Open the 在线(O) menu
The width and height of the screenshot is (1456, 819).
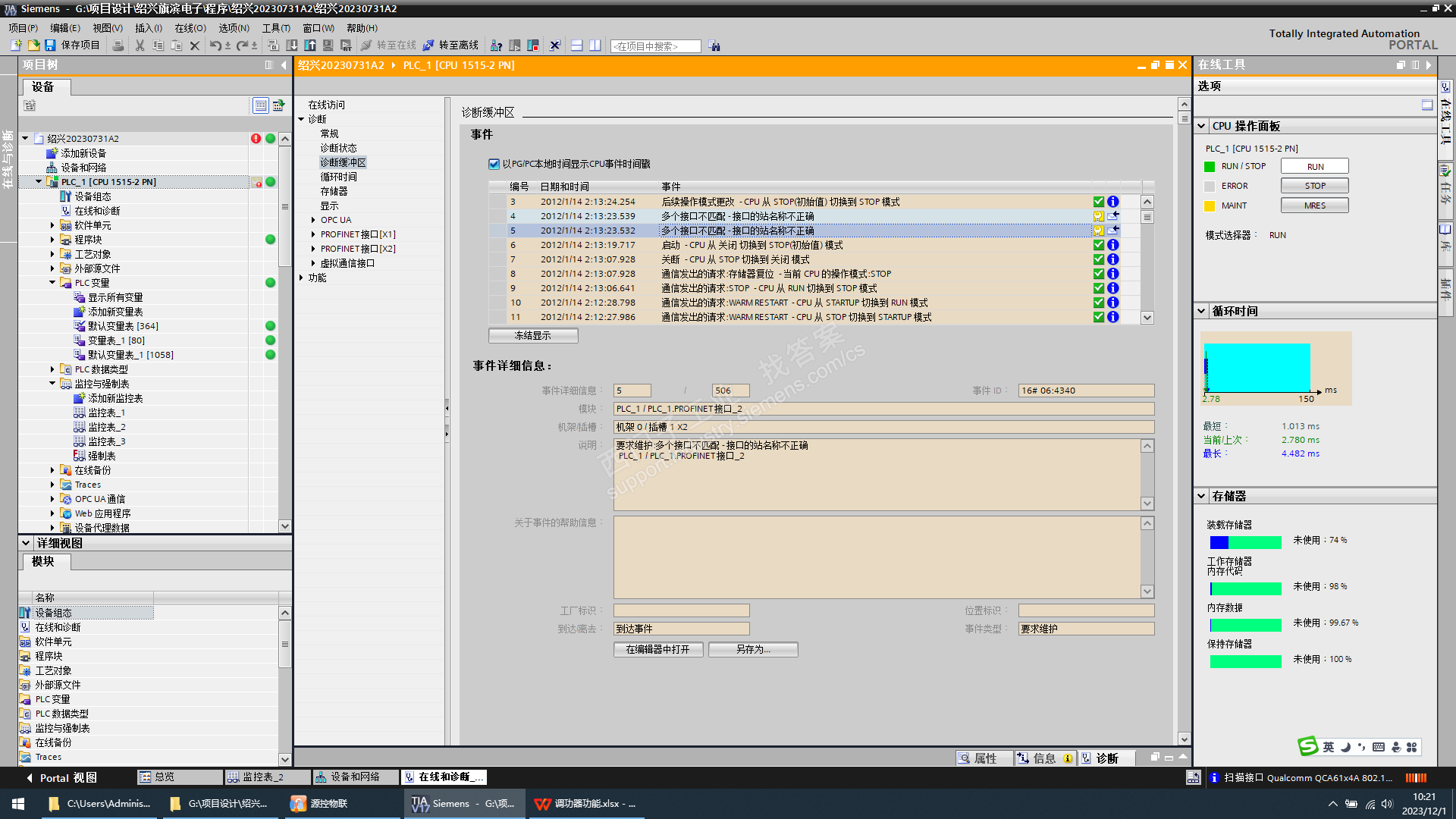[x=190, y=28]
